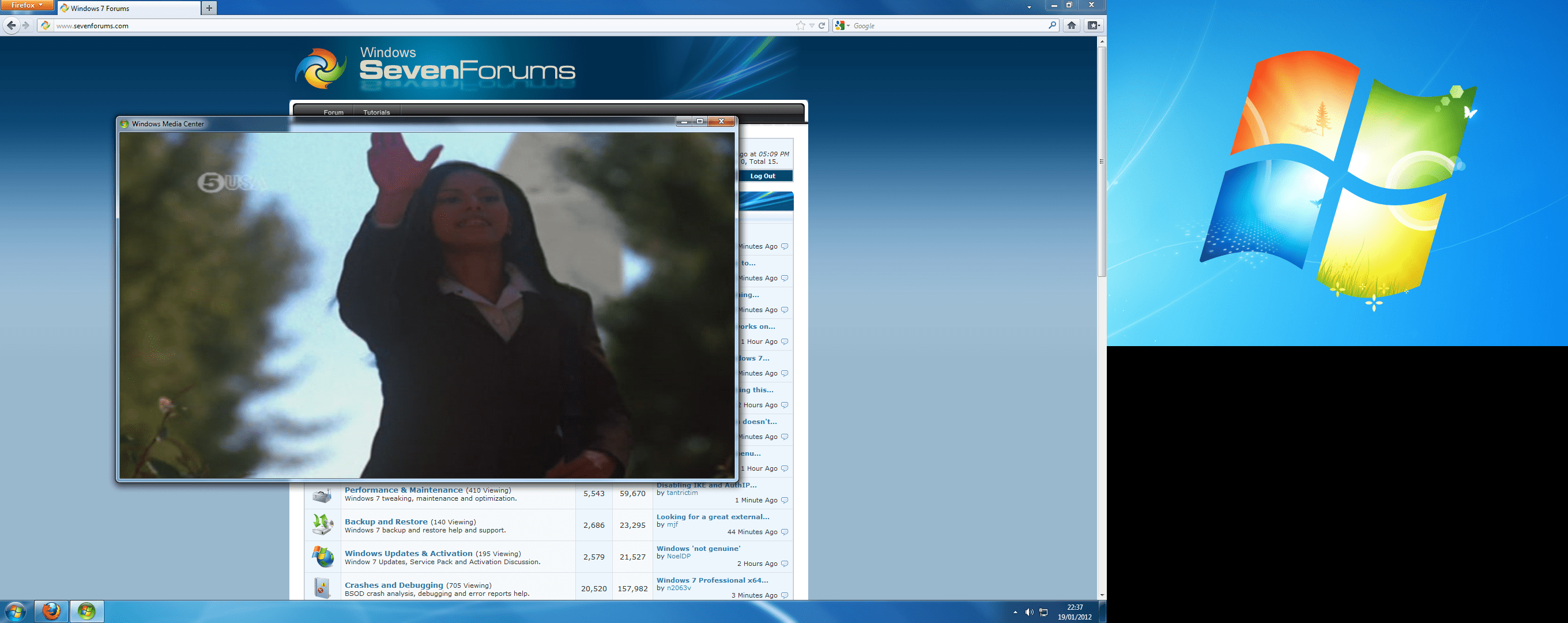The height and width of the screenshot is (623, 1568).
Task: Open user profile mjf
Action: tap(672, 524)
